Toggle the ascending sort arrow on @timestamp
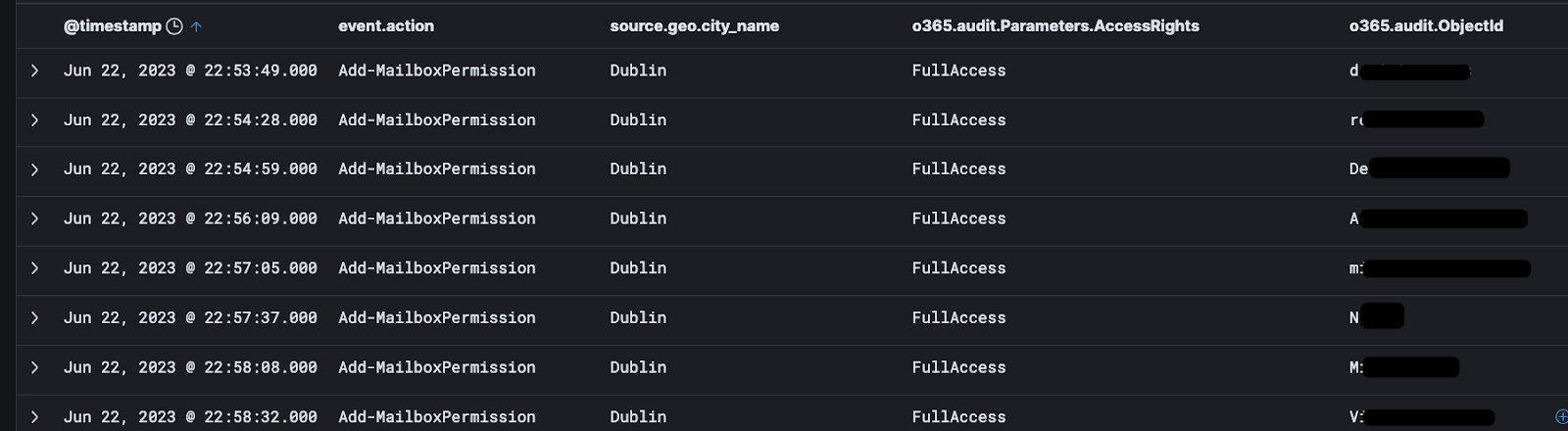The width and height of the screenshot is (1568, 431). point(196,26)
